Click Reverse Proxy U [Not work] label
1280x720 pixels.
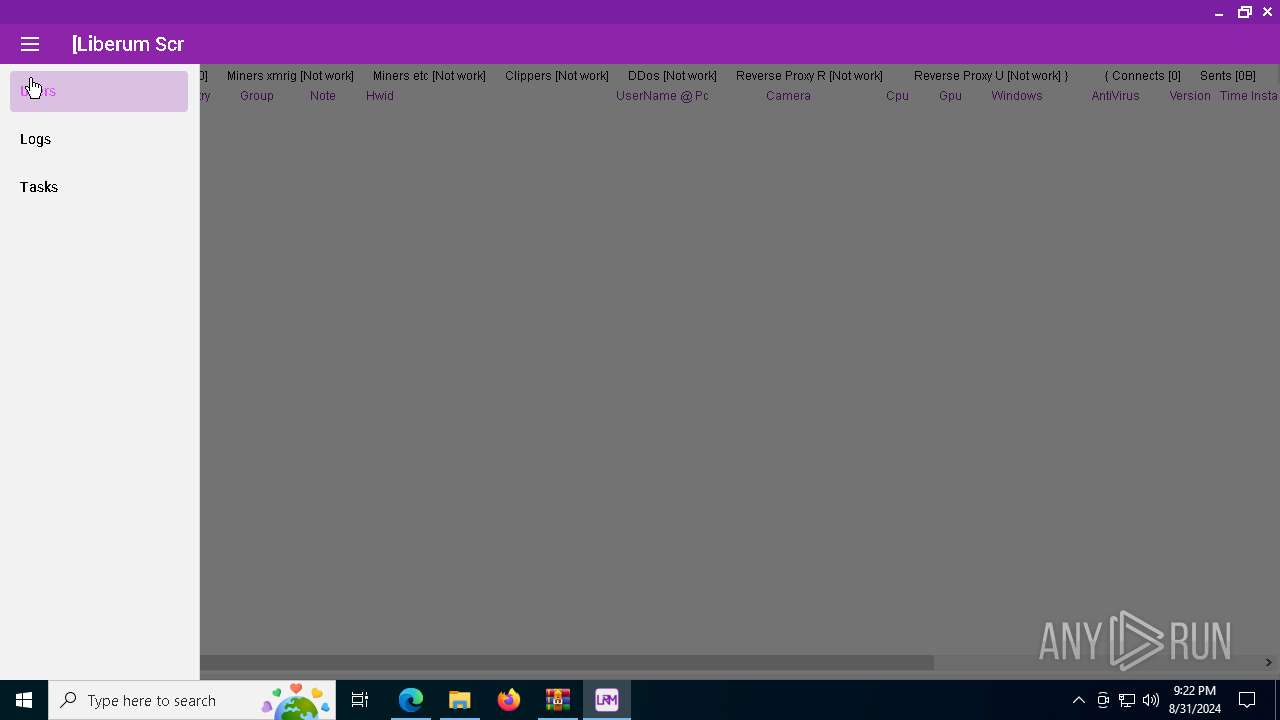(990, 76)
